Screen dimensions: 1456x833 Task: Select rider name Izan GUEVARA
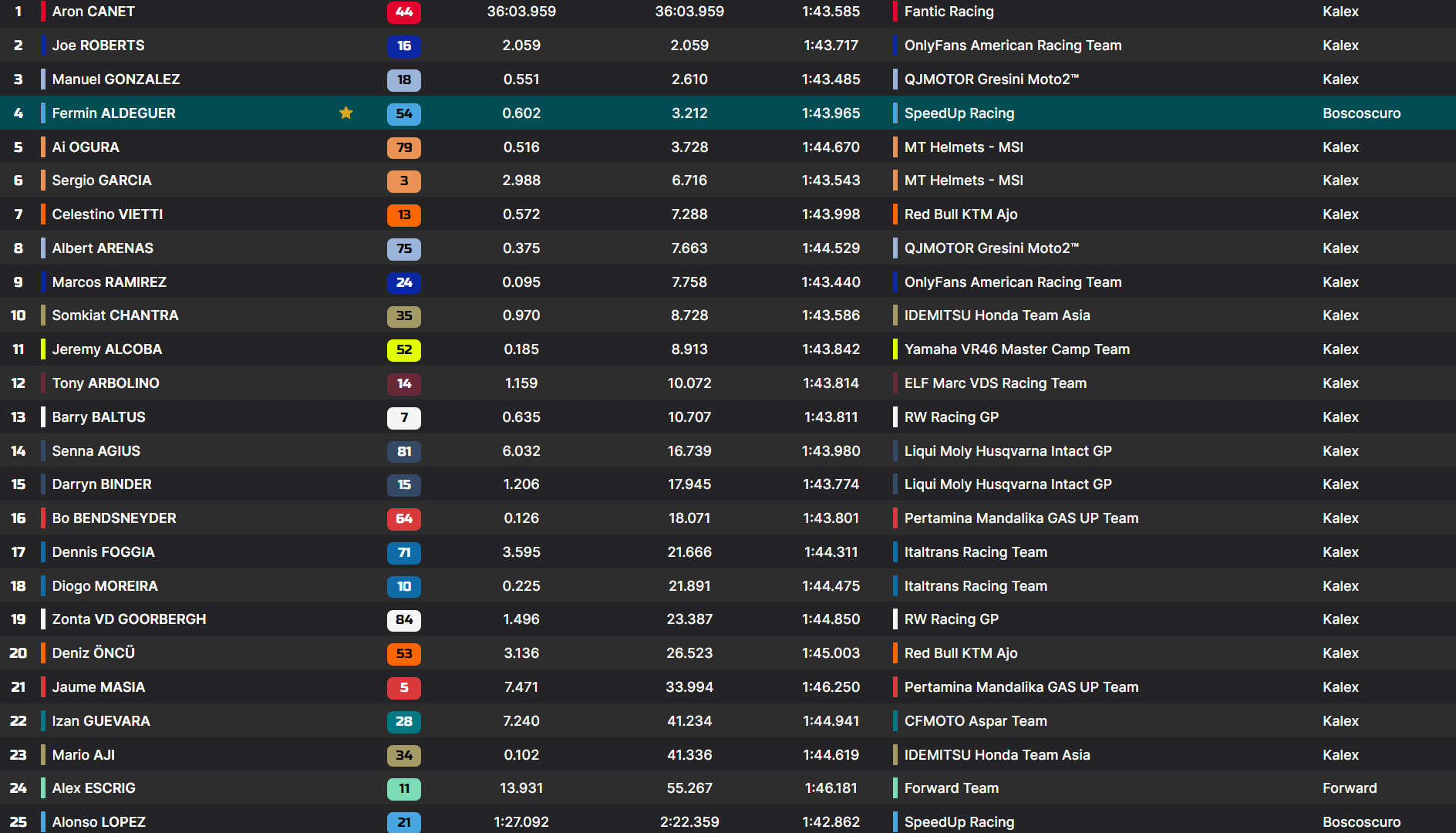click(101, 721)
